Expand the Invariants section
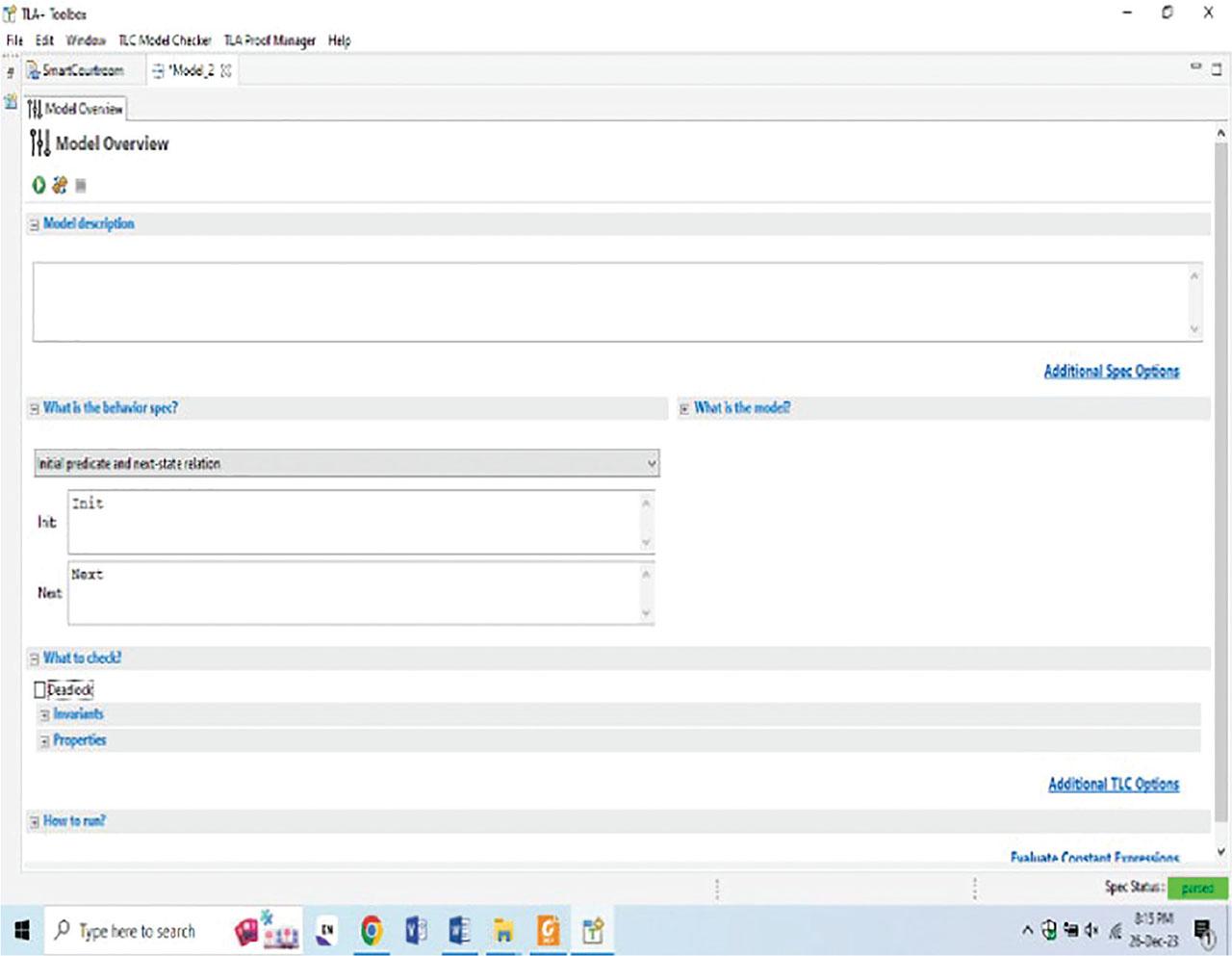This screenshot has height=956, width=1232. [x=44, y=715]
